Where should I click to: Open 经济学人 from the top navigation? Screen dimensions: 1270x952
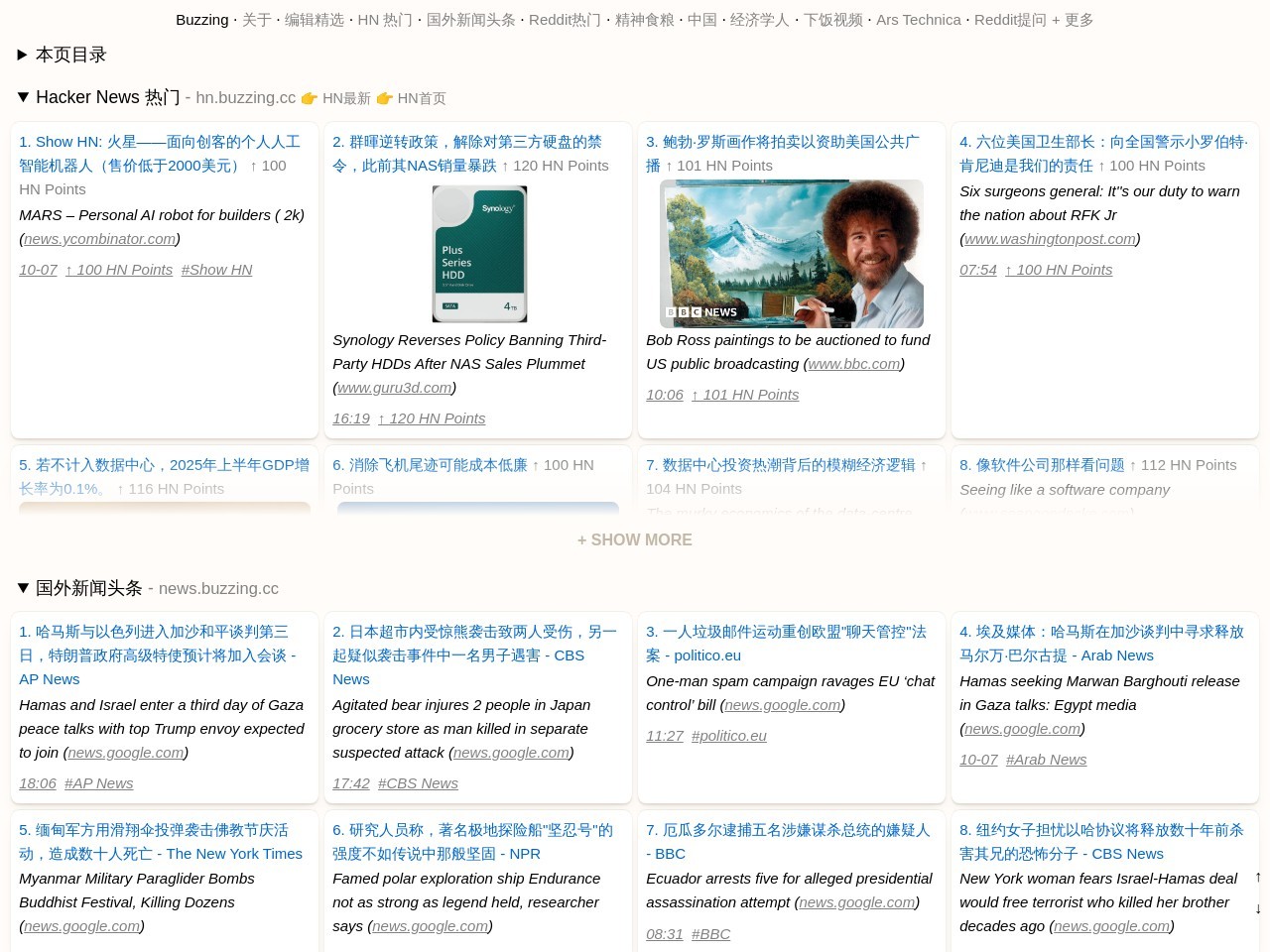pos(760,20)
